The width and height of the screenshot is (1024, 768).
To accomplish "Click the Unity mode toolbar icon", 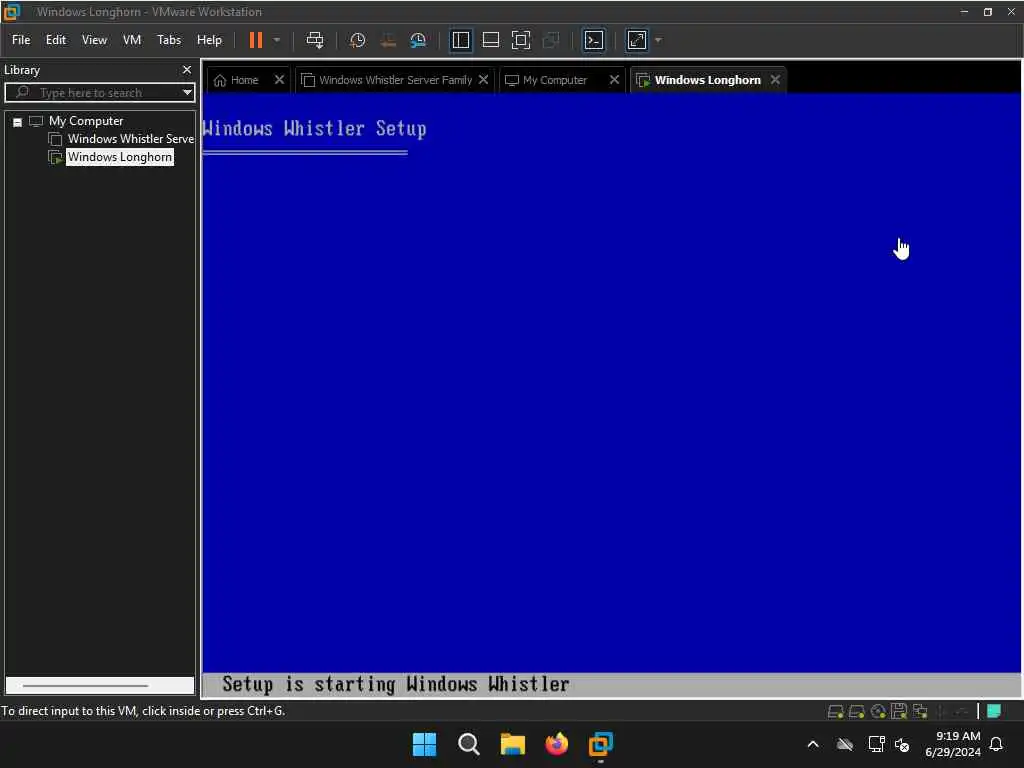I will (551, 40).
